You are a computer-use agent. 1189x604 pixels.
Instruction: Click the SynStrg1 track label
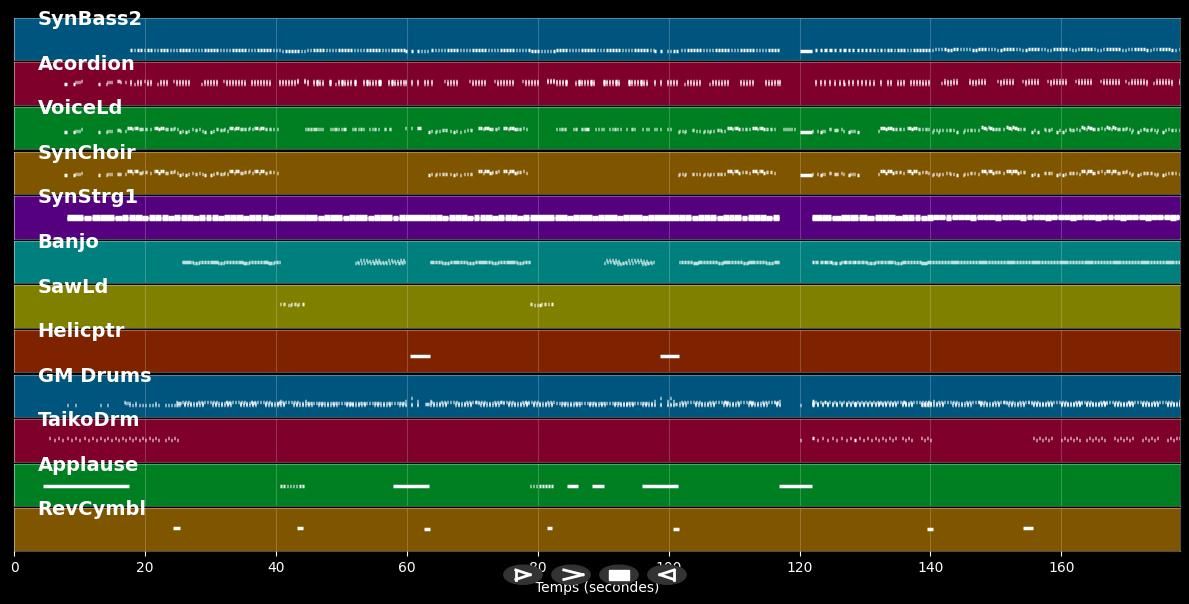point(88,197)
